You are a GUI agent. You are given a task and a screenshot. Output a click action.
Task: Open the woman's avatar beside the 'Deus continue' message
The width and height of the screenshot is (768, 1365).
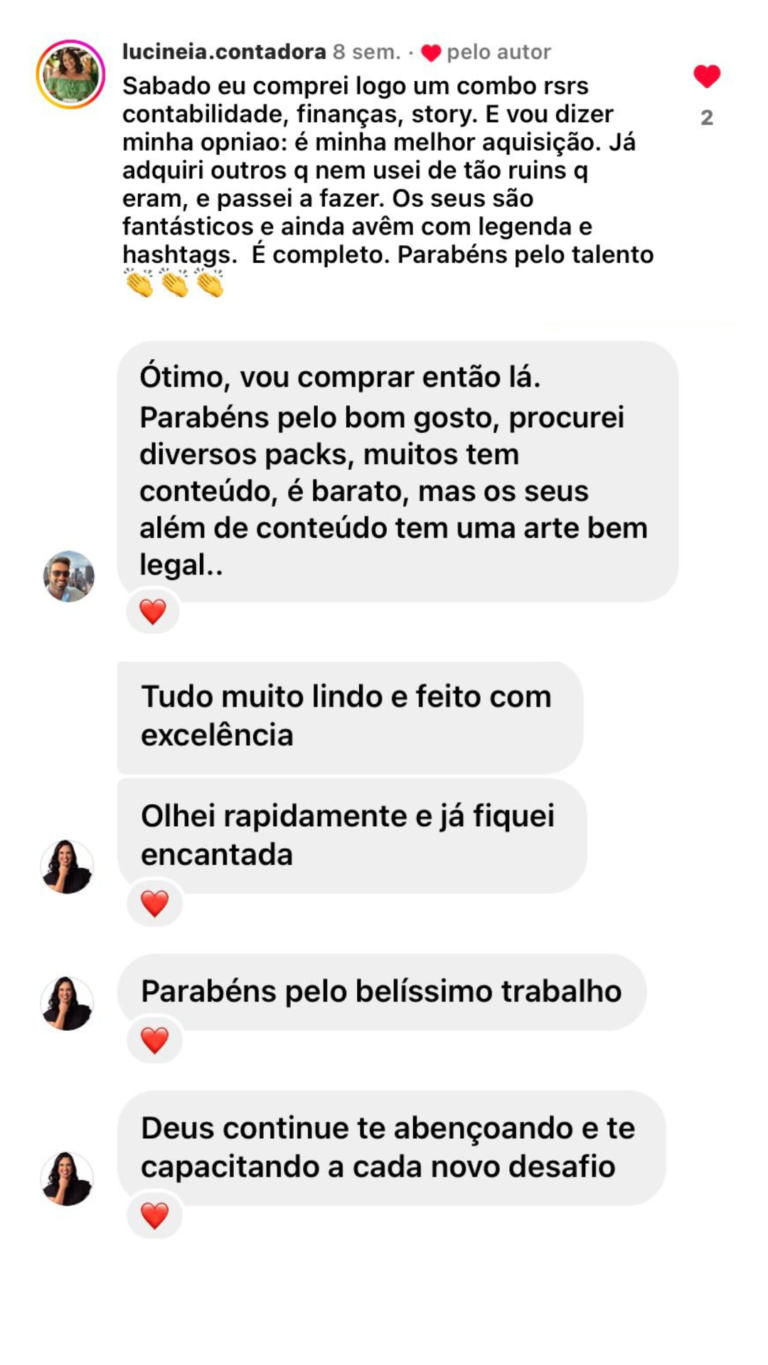(x=67, y=1178)
